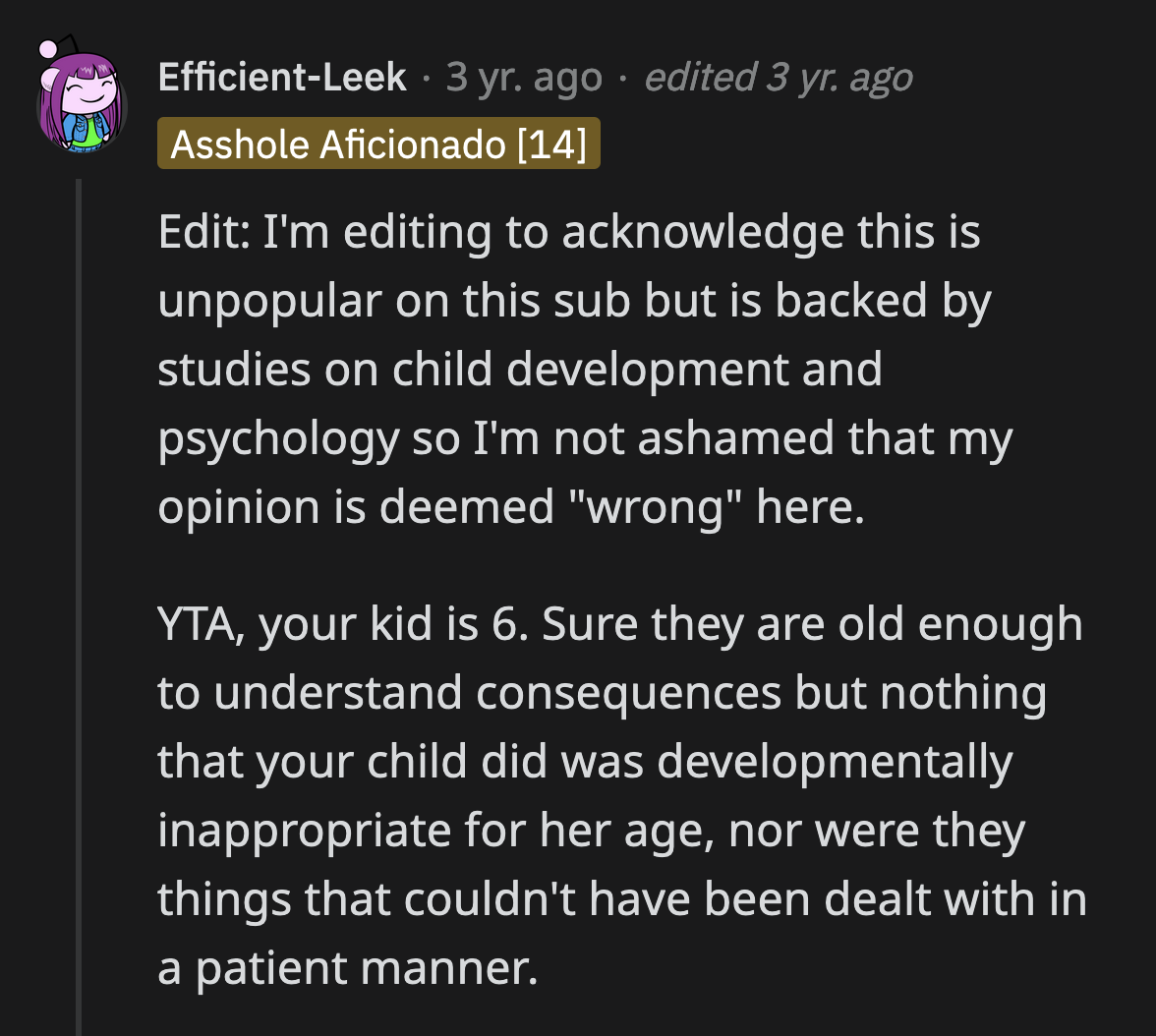Click the Asshole Aficionado [14] flair badge

[x=379, y=143]
